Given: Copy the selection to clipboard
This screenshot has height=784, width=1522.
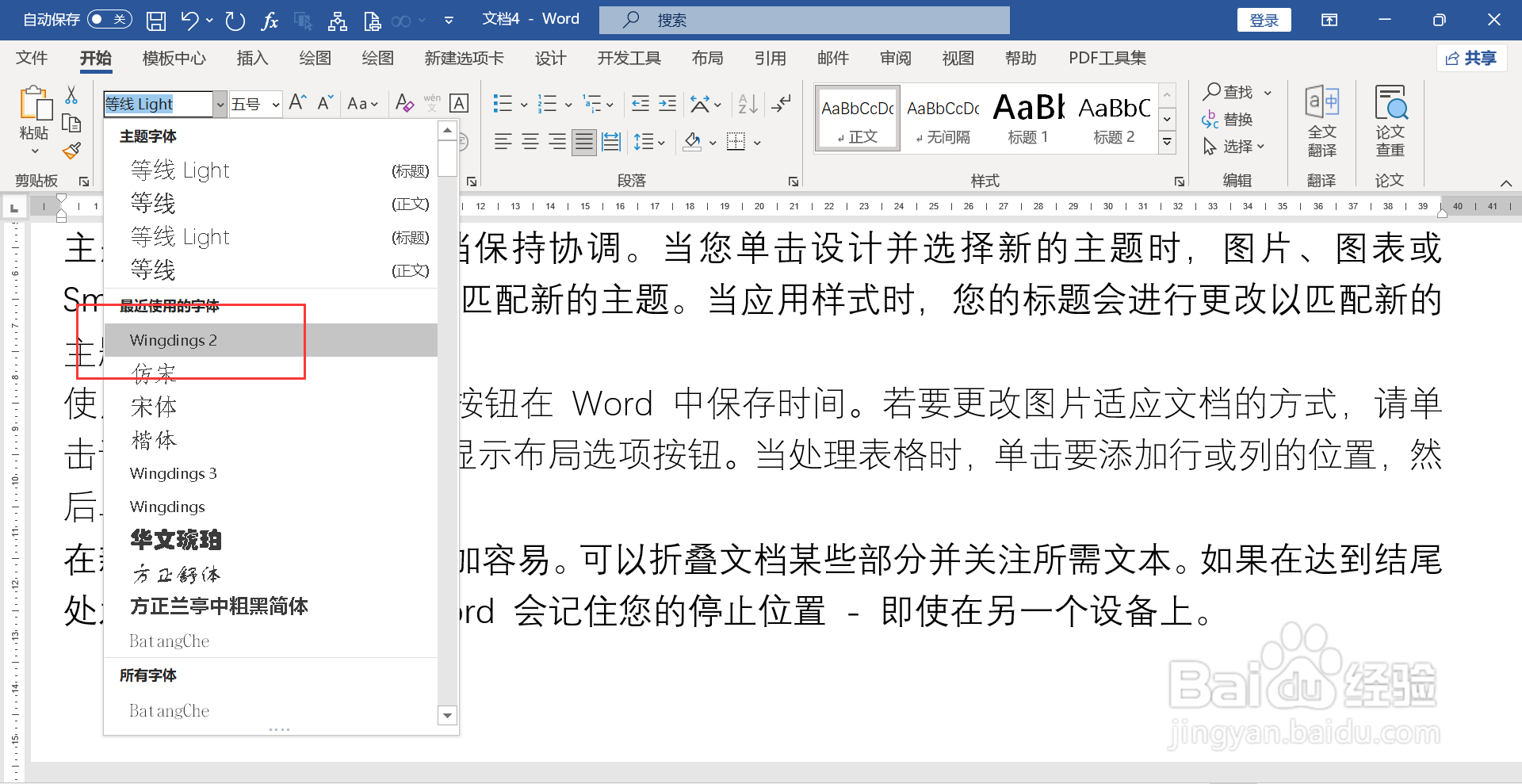Looking at the screenshot, I should [71, 123].
